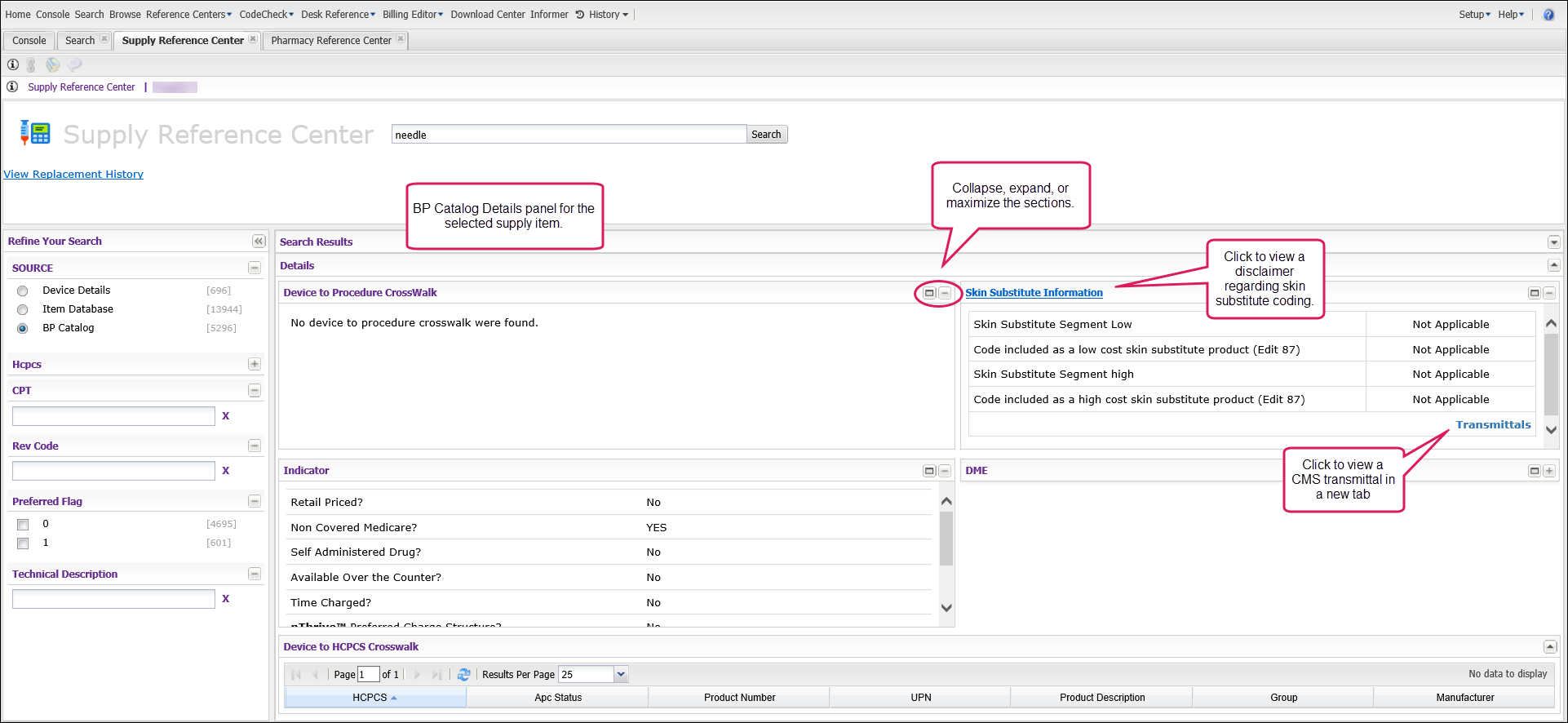This screenshot has width=1568, height=723.
Task: Open the View Replacement History link
Action: pos(73,175)
